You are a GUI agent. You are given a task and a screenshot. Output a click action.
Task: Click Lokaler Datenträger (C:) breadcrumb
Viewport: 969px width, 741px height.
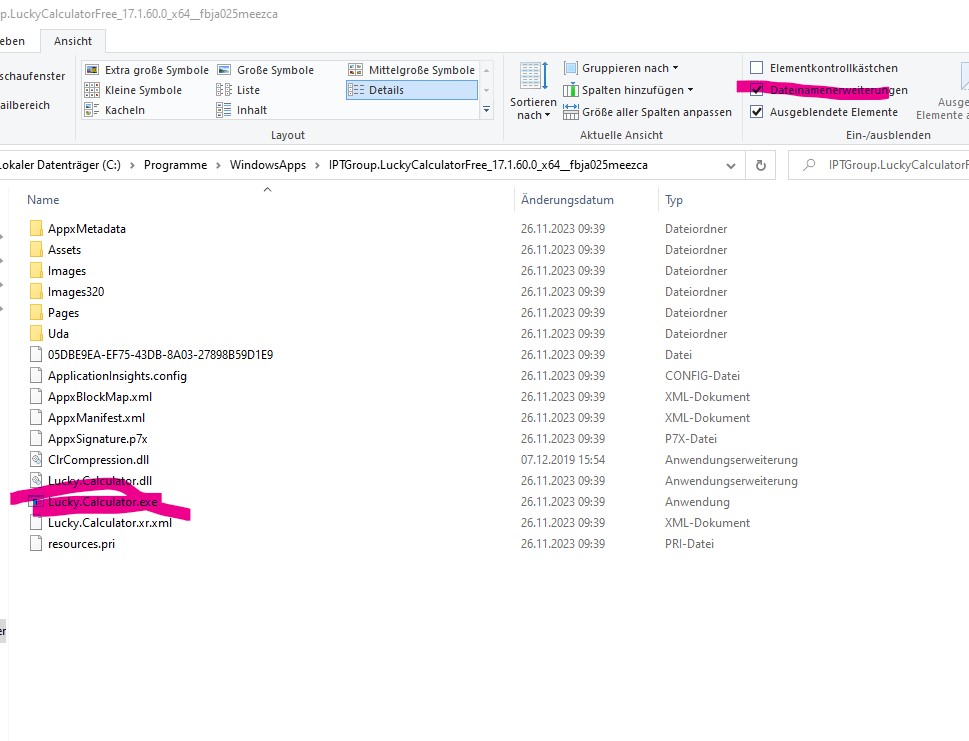[60, 165]
